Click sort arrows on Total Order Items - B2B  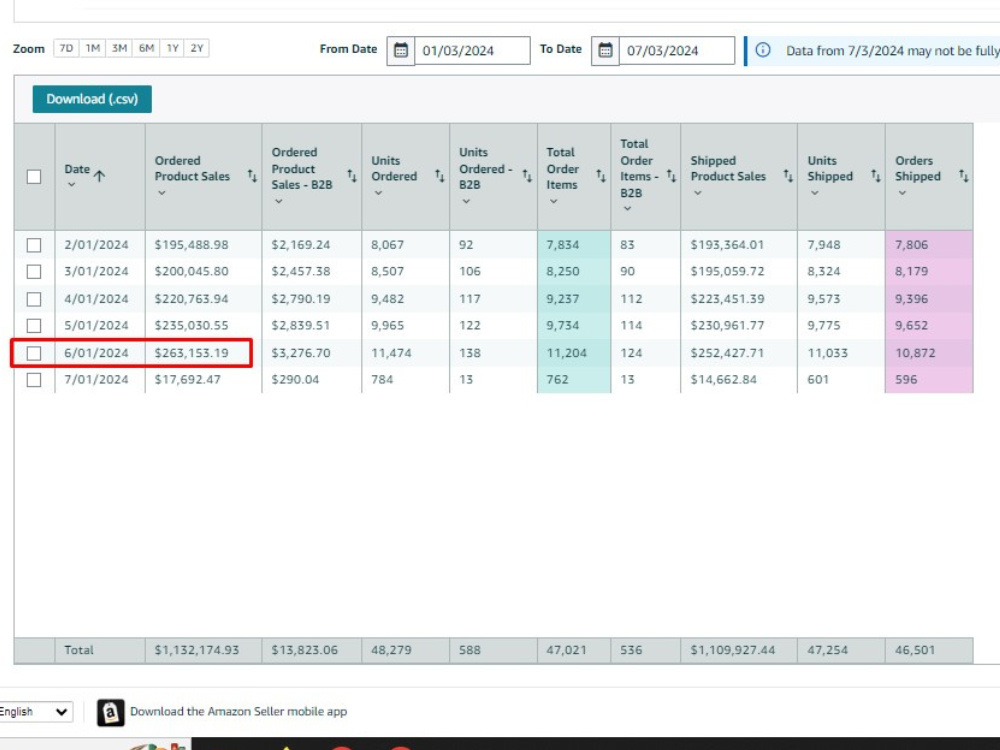[672, 176]
